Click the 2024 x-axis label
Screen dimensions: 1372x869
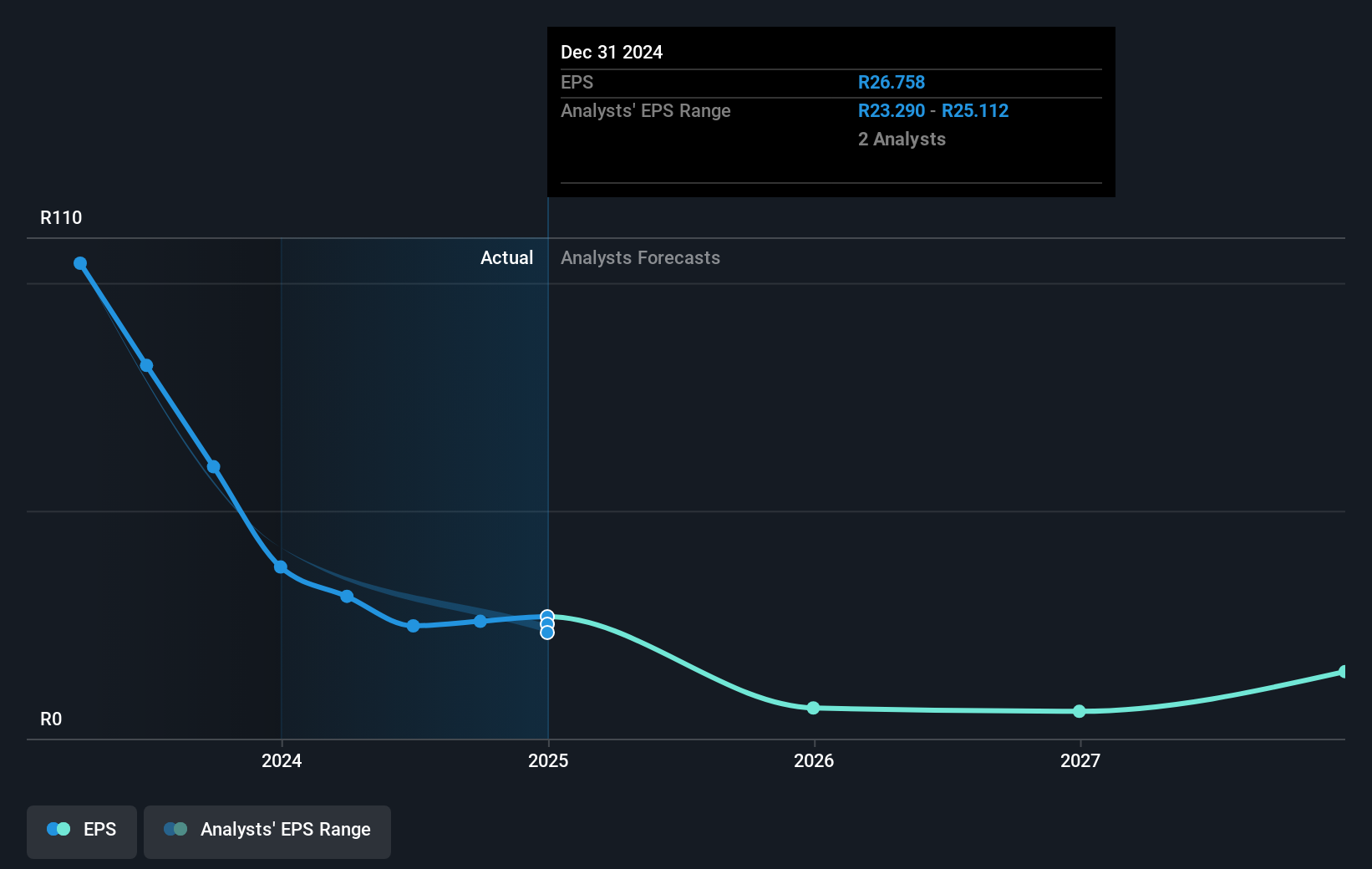(x=282, y=760)
